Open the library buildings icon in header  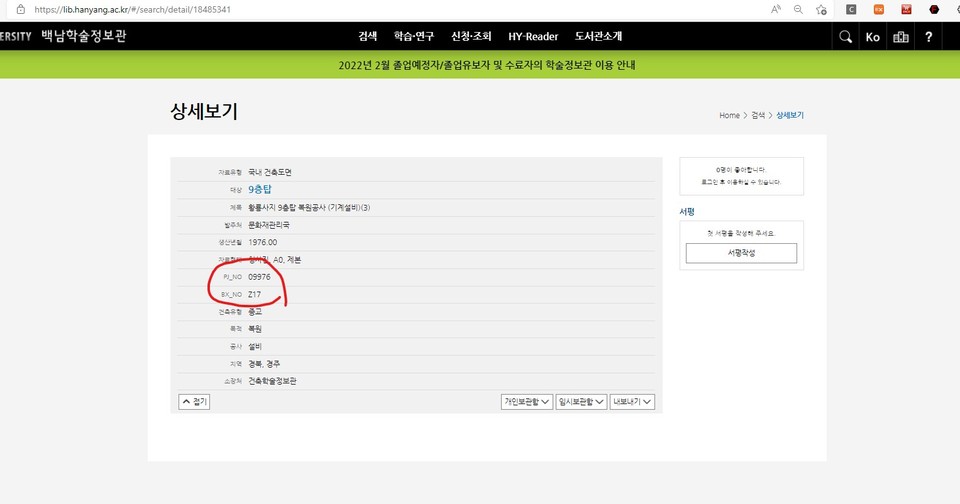tap(901, 37)
